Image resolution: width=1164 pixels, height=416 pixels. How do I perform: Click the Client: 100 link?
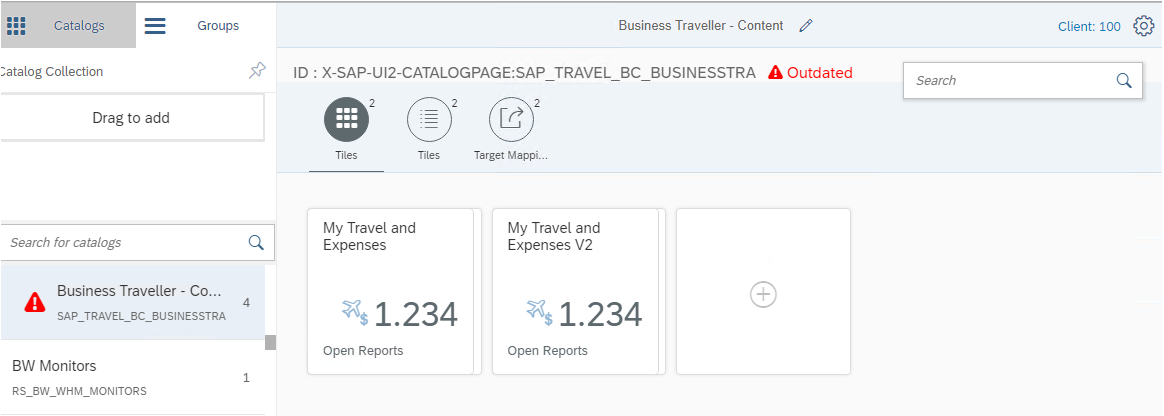(x=1089, y=27)
